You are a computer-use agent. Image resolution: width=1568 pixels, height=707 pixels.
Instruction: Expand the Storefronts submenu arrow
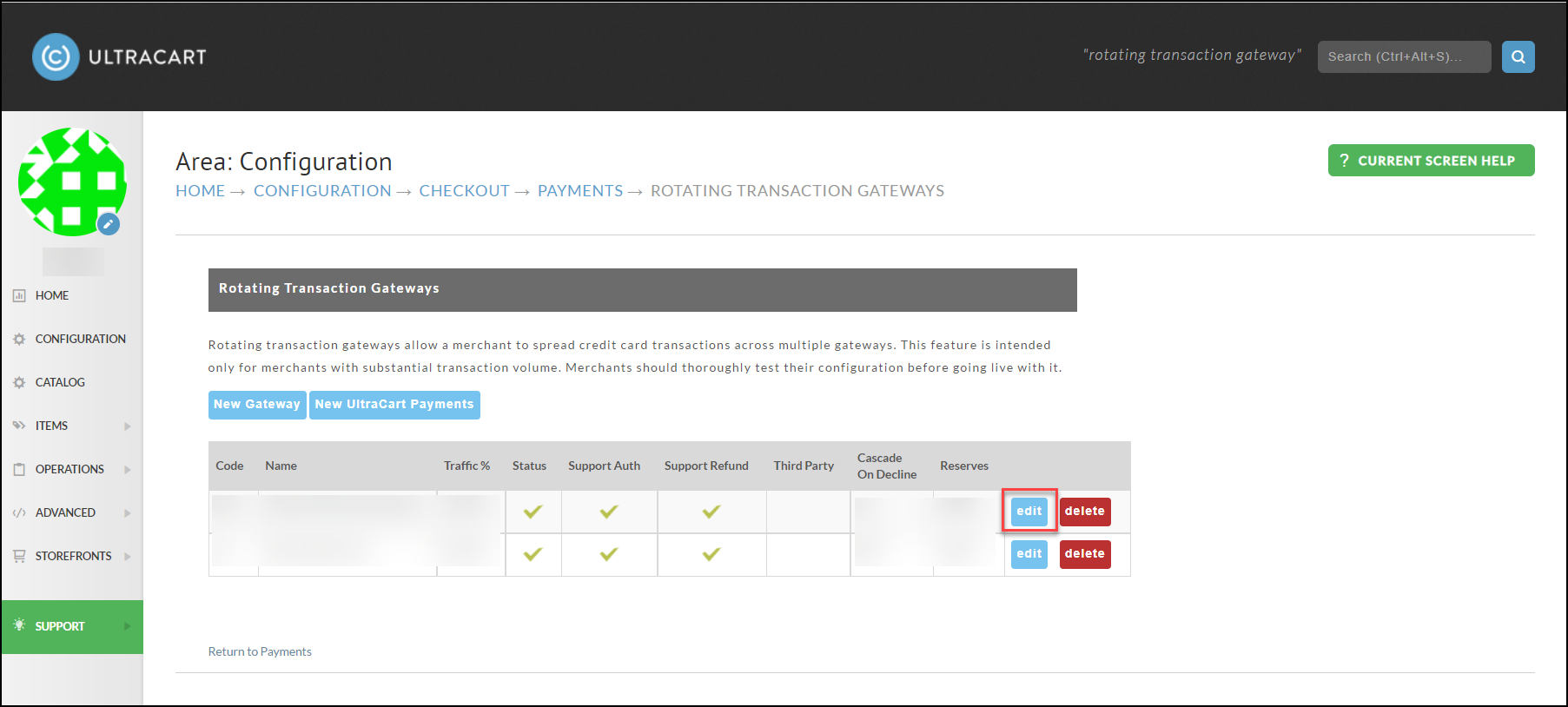coord(128,557)
